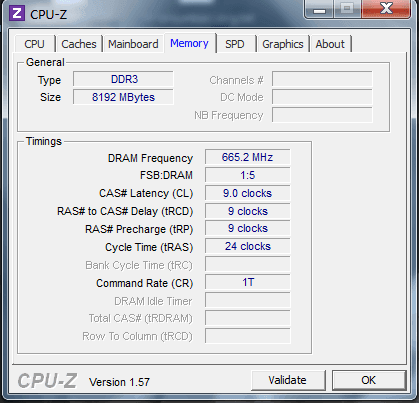
Task: Show the About tab
Action: point(330,44)
